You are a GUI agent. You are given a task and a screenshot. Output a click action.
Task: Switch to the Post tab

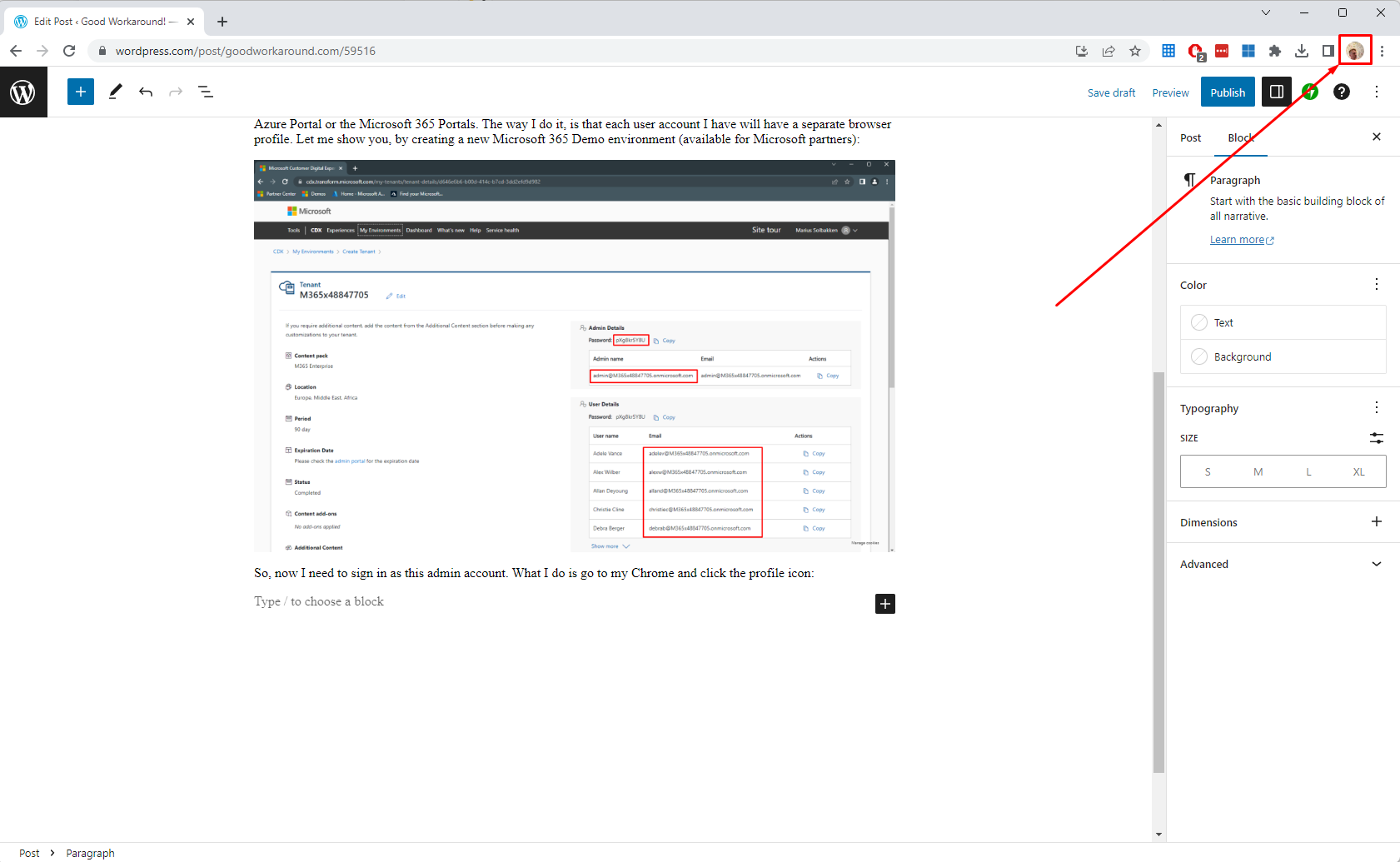tap(1190, 137)
